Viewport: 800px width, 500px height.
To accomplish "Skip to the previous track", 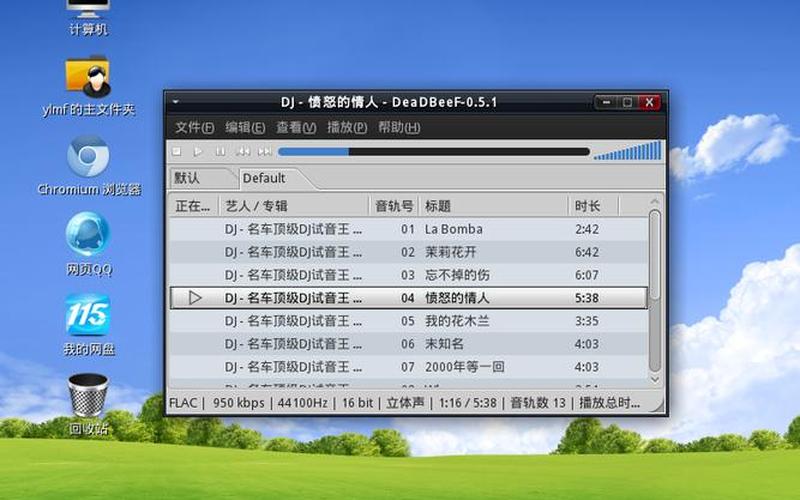I will [243, 152].
